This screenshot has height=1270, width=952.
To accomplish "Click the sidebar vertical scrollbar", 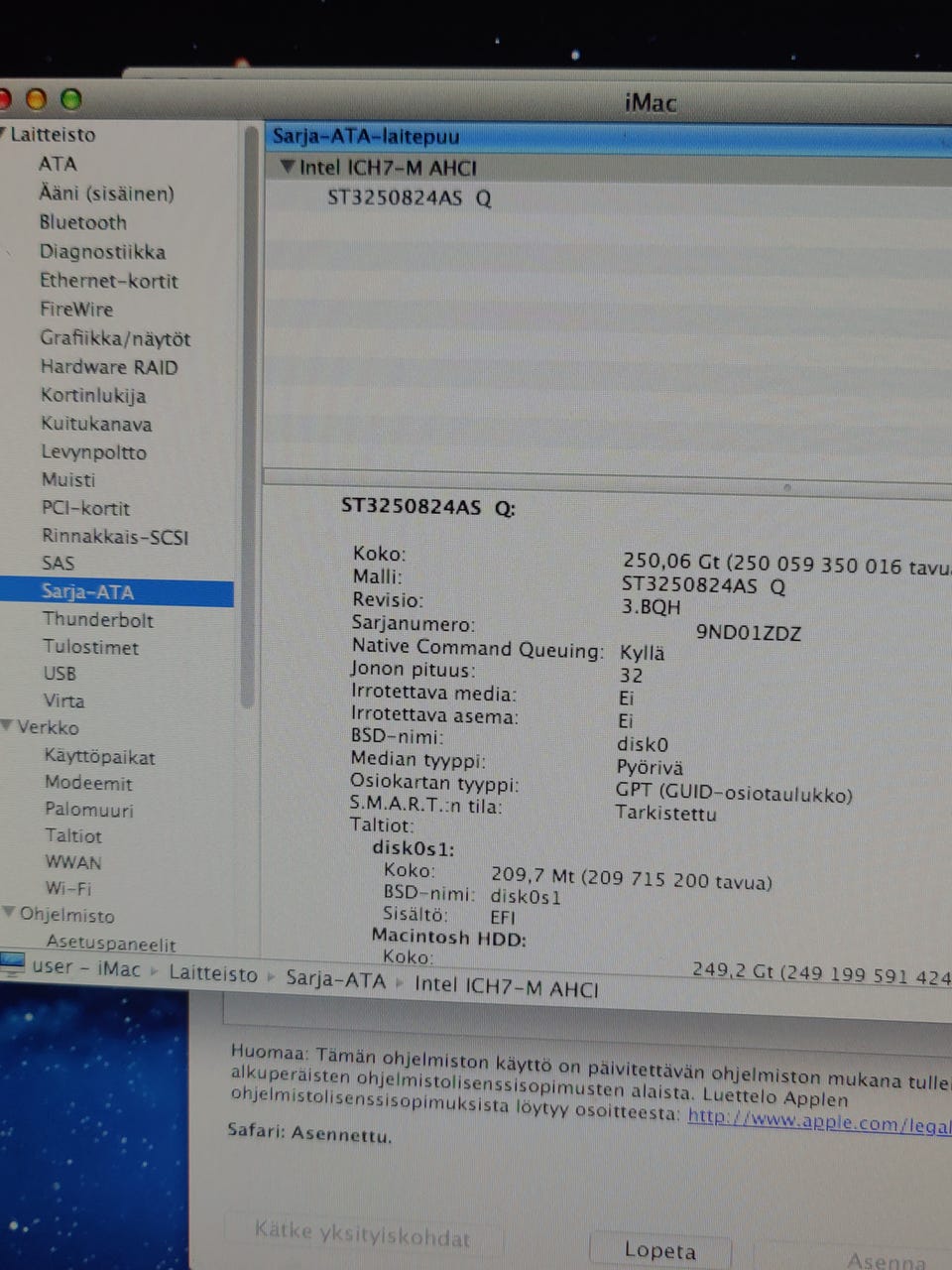I will [x=248, y=417].
